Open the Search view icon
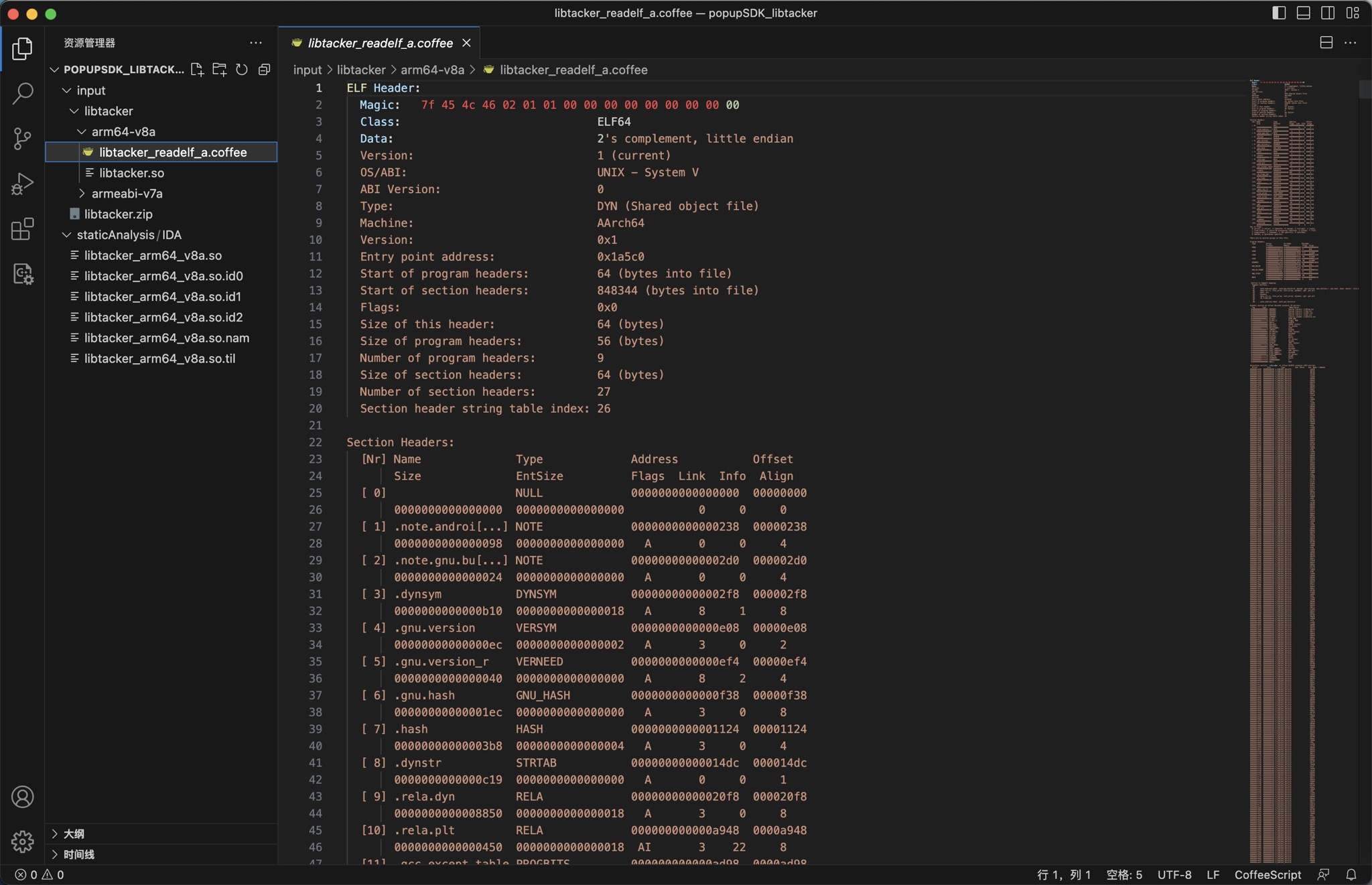Viewport: 1372px width, 885px height. 22,93
